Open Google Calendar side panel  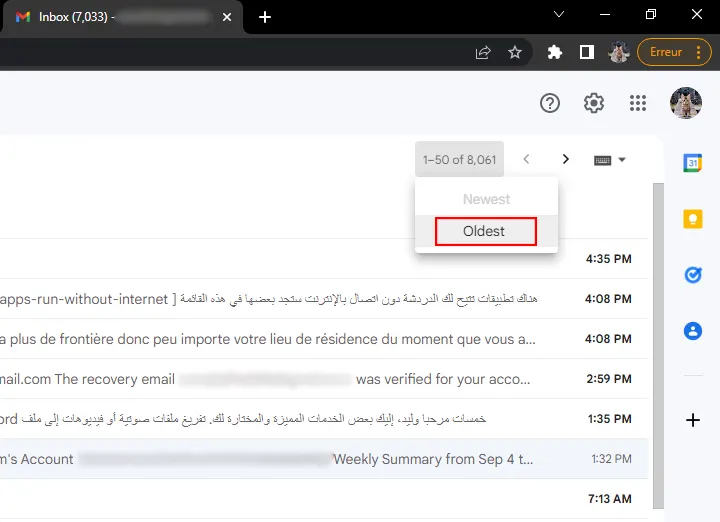coord(692,163)
